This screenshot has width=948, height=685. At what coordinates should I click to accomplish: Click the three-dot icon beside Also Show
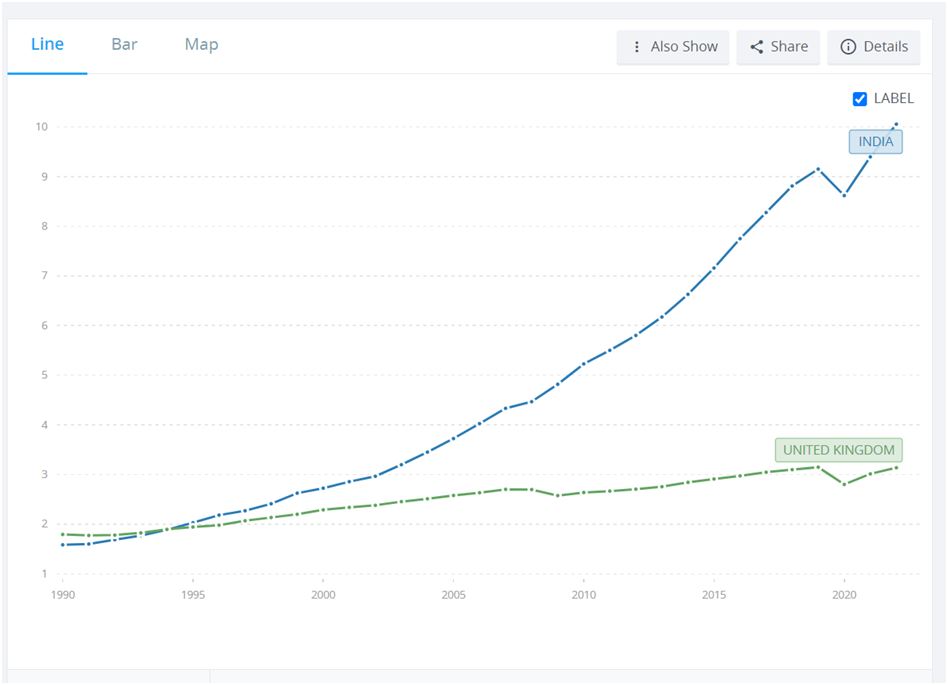click(x=636, y=47)
